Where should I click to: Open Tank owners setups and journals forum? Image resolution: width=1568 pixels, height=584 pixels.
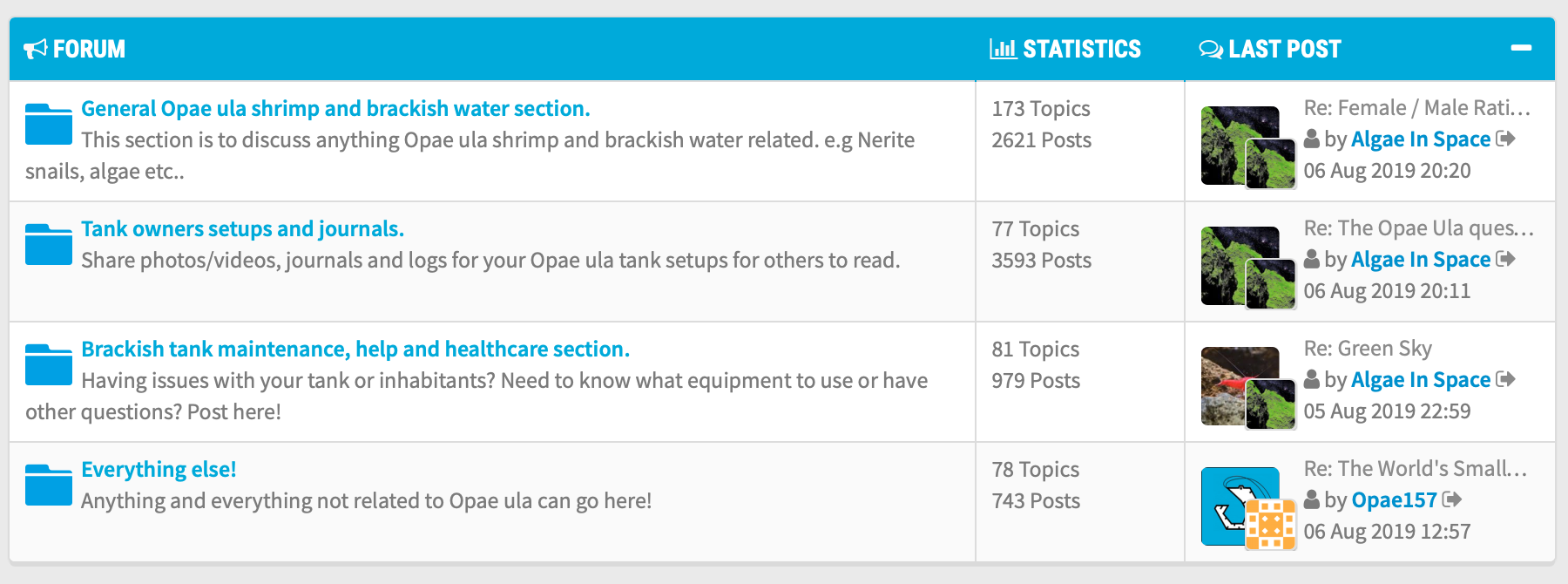click(x=242, y=228)
